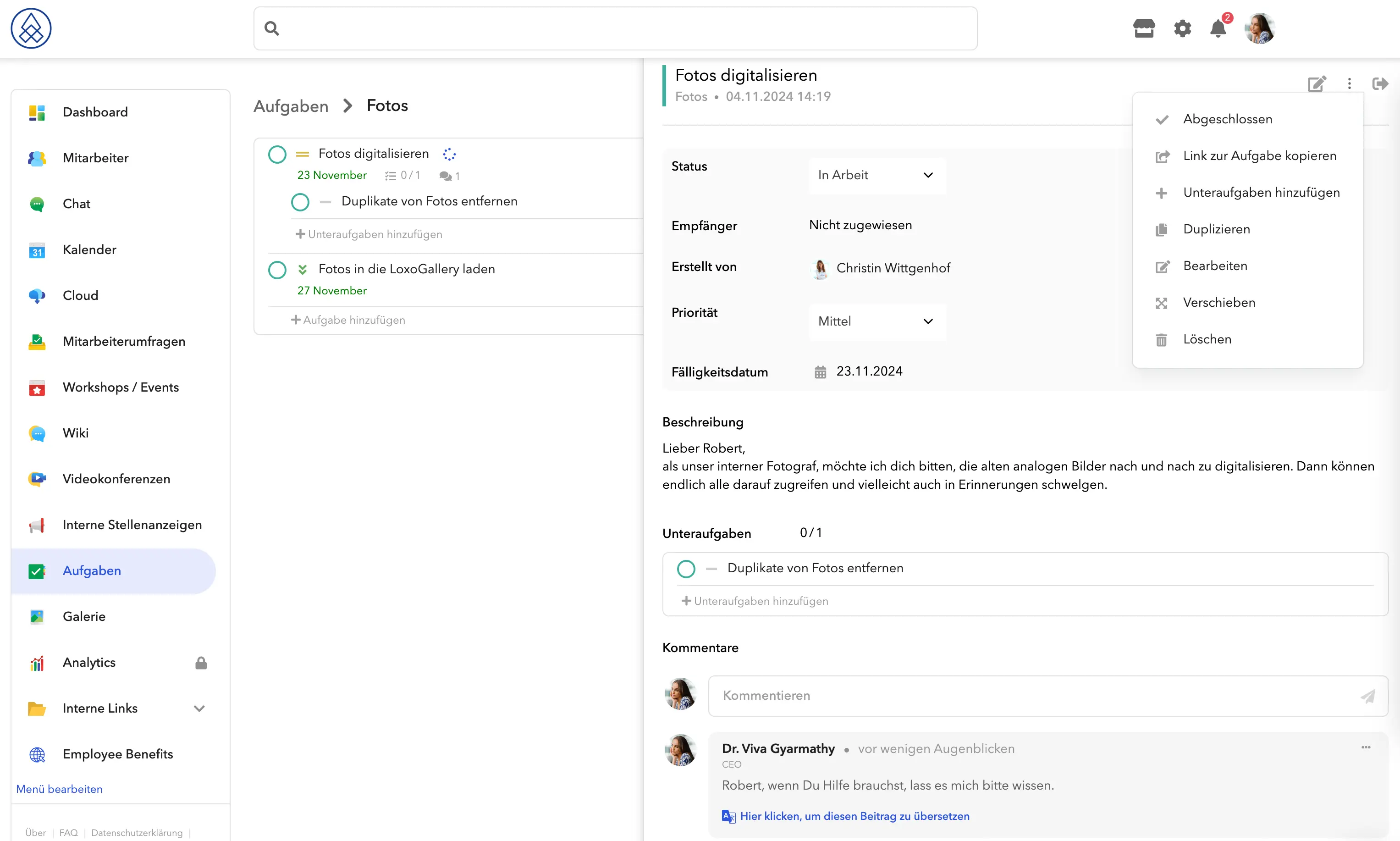The image size is (1400, 841).
Task: Click the calendar icon next to due date
Action: 821,372
